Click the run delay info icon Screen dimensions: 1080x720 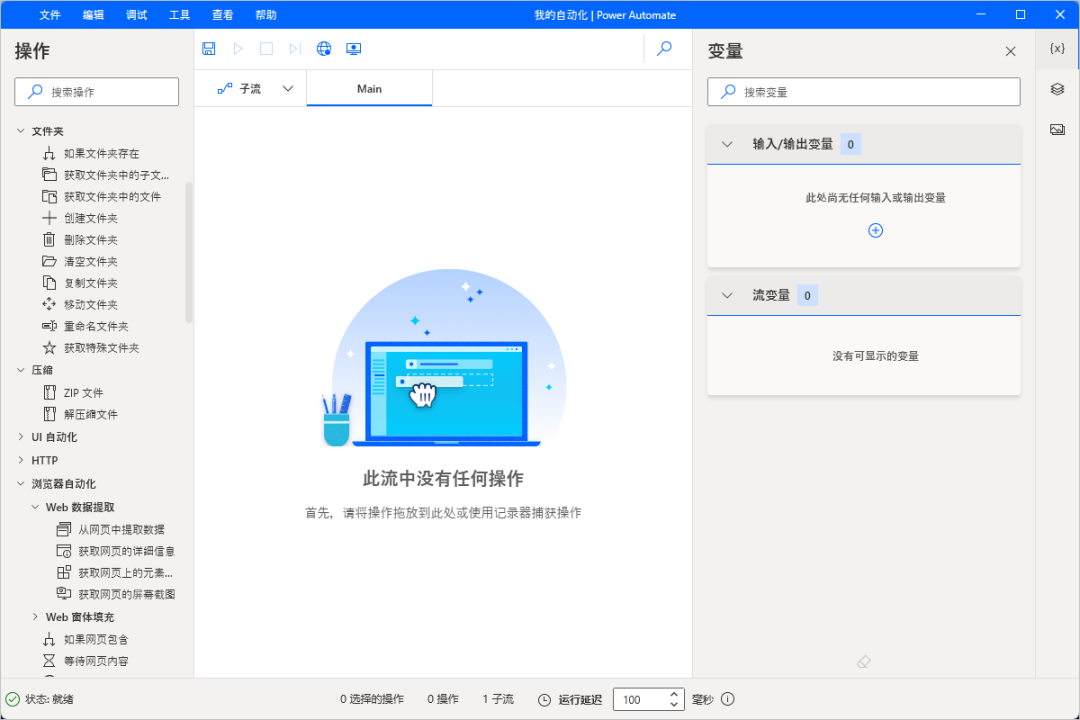[x=728, y=700]
